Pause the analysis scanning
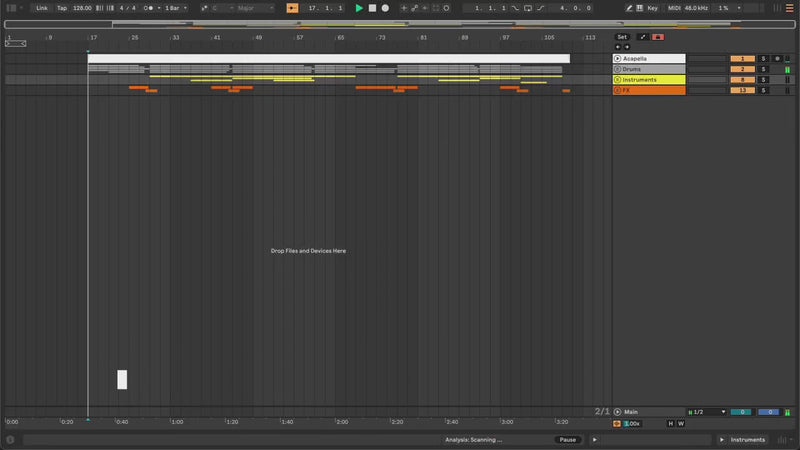This screenshot has width=800, height=450. coord(568,440)
